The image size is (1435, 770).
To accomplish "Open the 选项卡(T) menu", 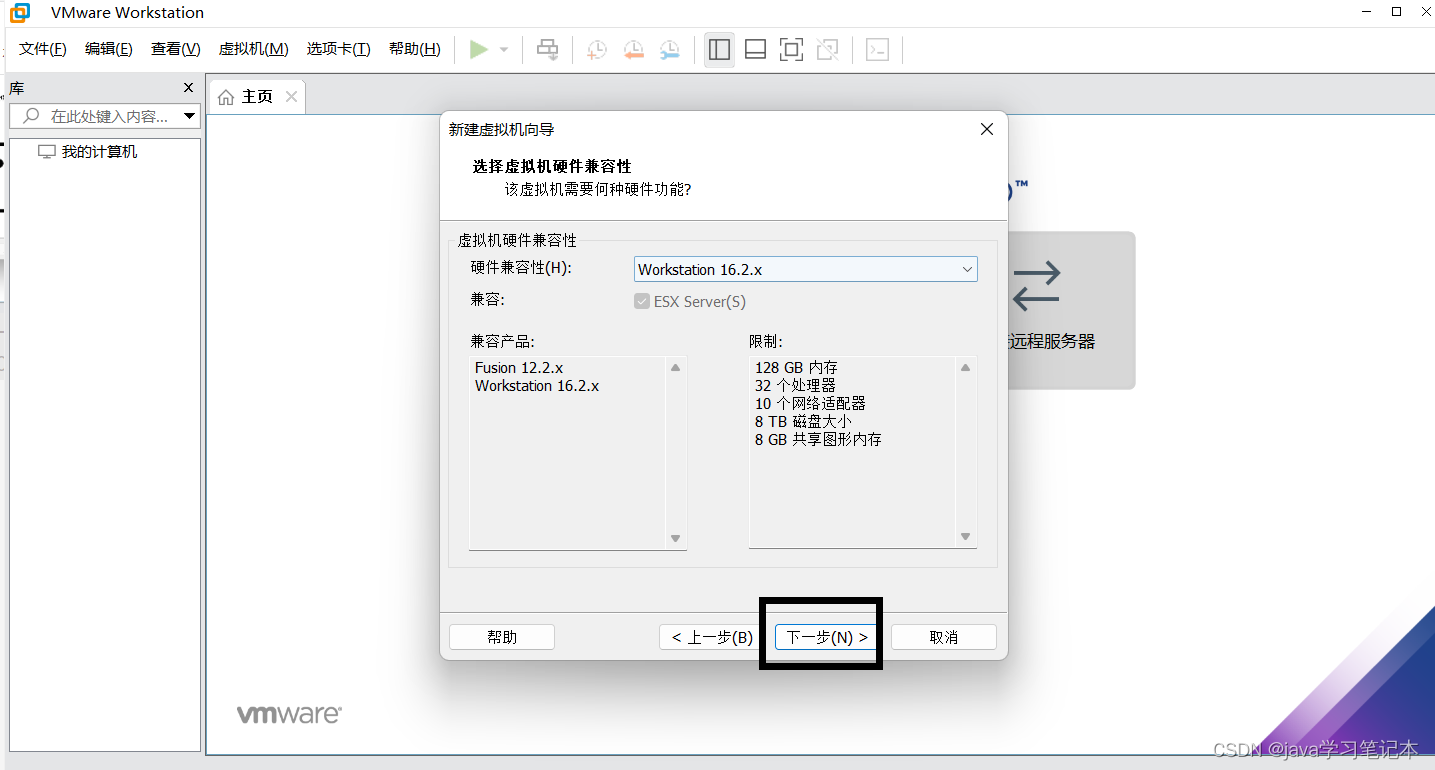I will [x=339, y=49].
